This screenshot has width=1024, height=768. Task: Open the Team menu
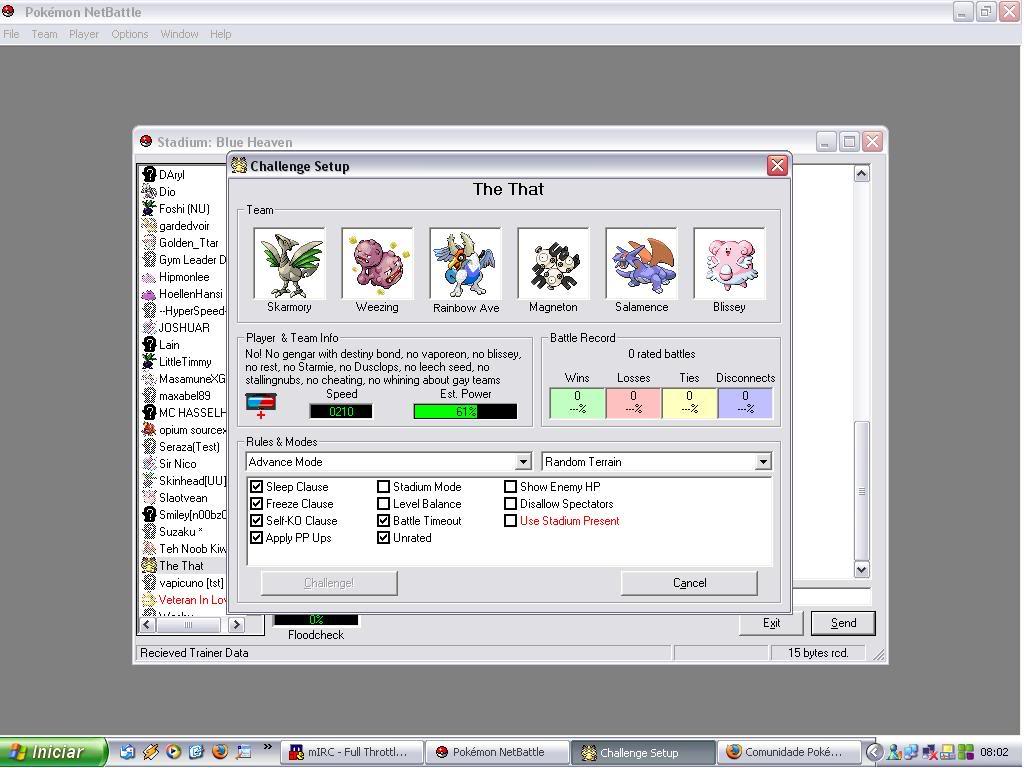pyautogui.click(x=44, y=34)
